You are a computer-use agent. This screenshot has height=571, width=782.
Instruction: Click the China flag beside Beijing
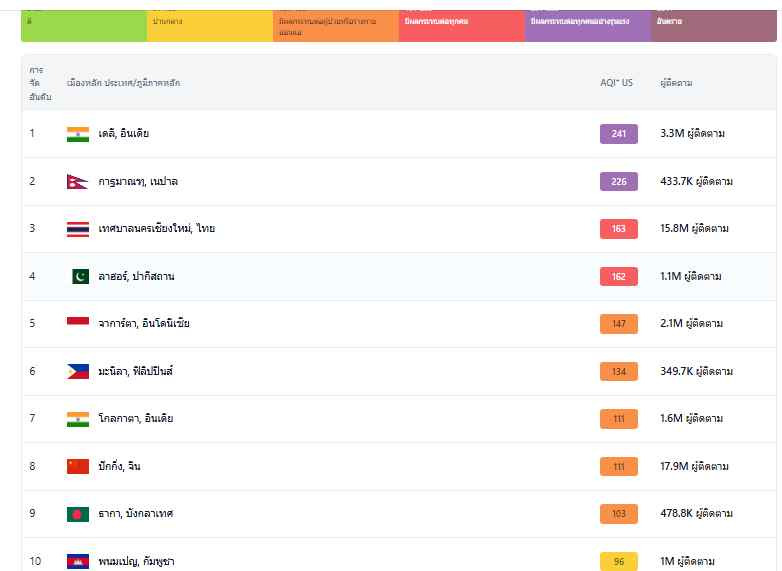point(78,466)
